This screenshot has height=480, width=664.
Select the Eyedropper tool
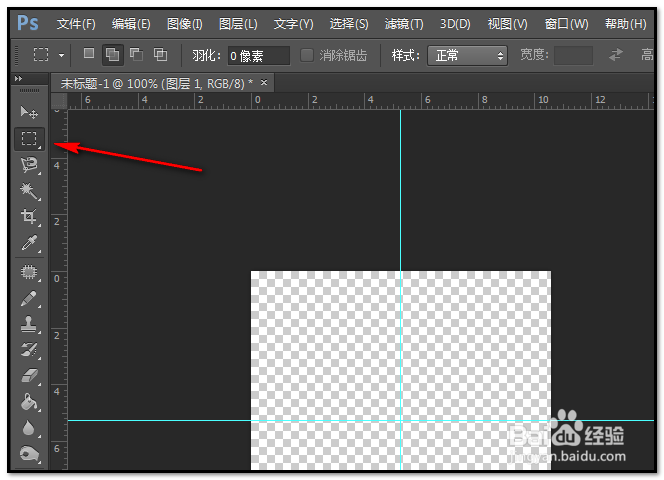click(x=29, y=243)
